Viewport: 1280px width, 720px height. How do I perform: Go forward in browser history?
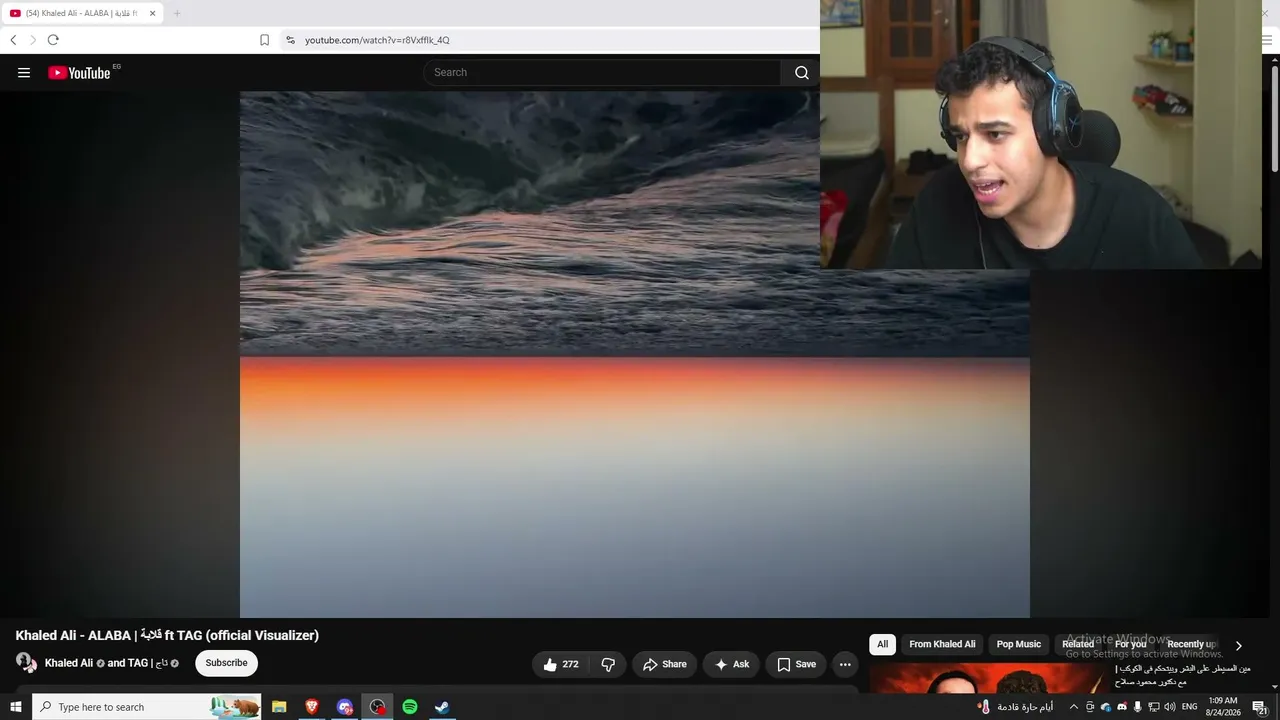[32, 40]
